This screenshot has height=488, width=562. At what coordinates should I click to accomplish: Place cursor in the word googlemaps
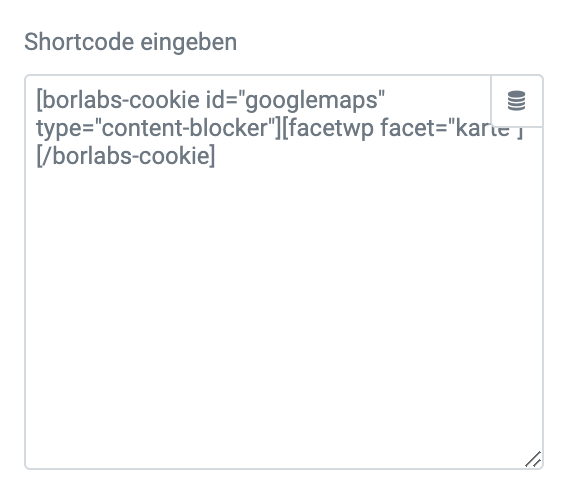point(311,100)
